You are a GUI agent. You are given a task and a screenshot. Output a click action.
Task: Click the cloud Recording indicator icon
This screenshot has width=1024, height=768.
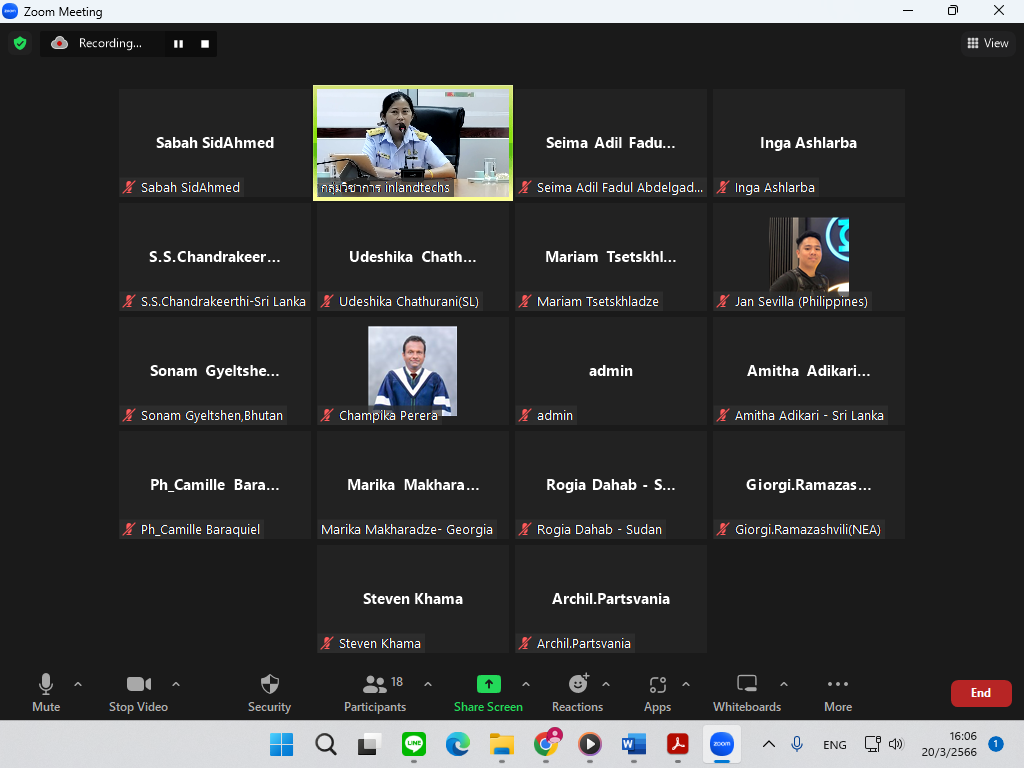[59, 43]
